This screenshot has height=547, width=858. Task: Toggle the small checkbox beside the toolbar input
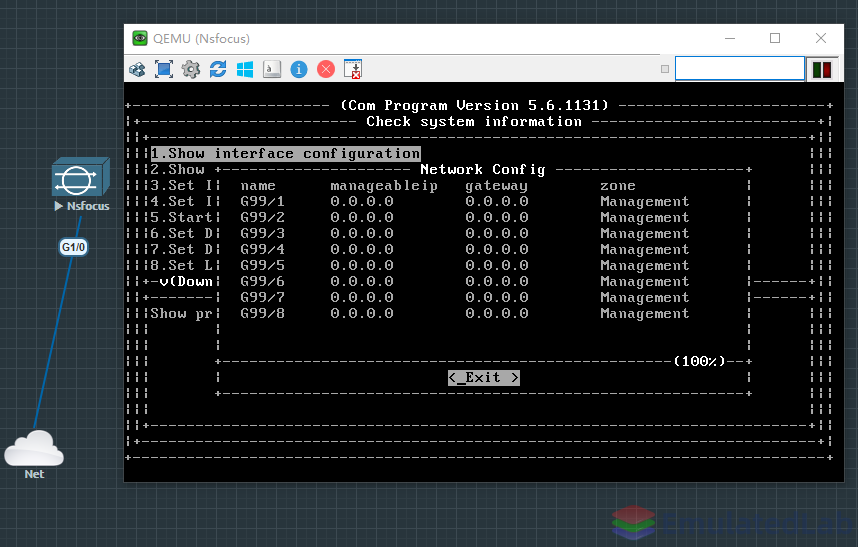click(x=665, y=69)
